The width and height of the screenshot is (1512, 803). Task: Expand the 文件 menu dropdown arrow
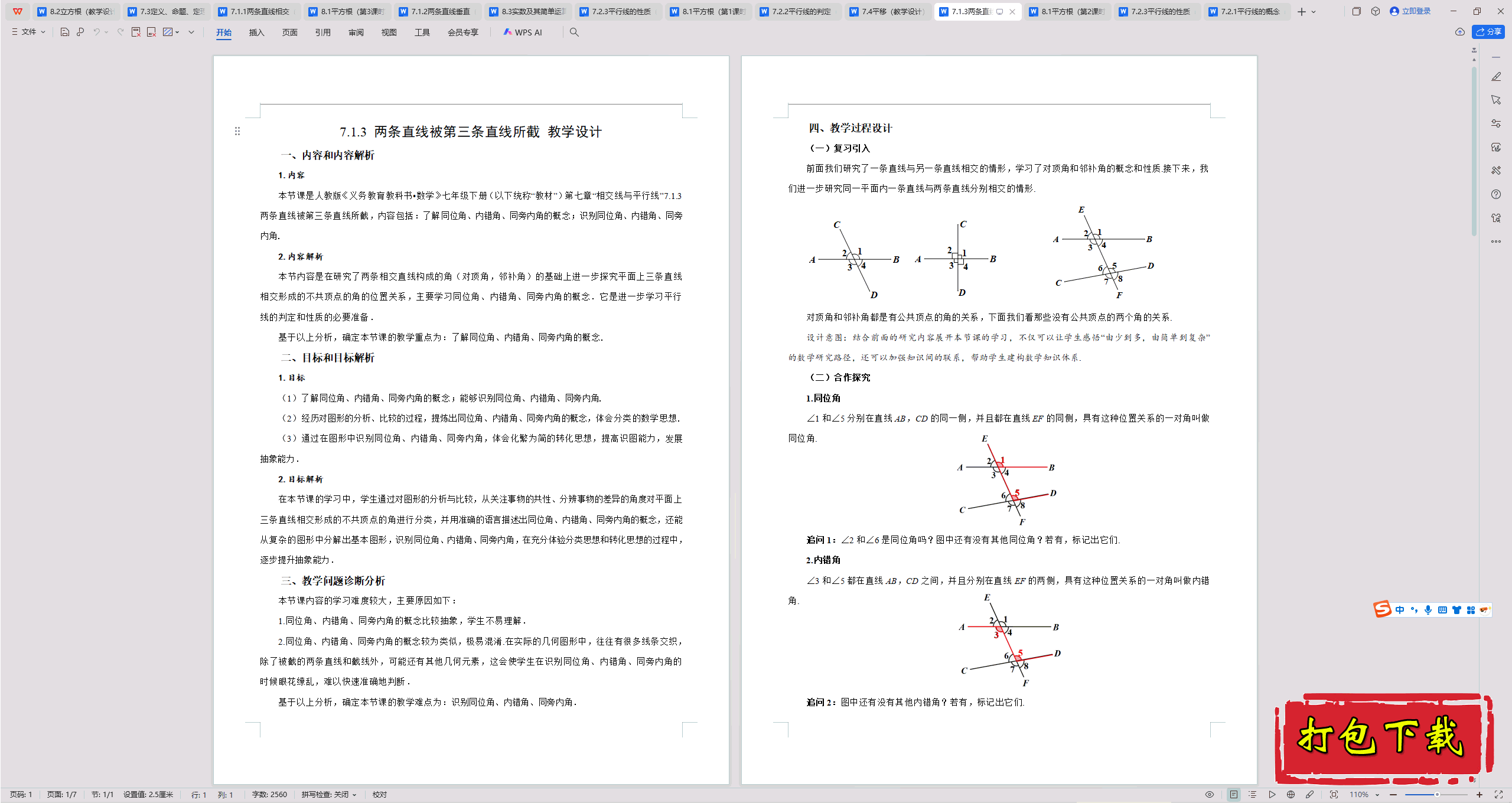pyautogui.click(x=43, y=32)
